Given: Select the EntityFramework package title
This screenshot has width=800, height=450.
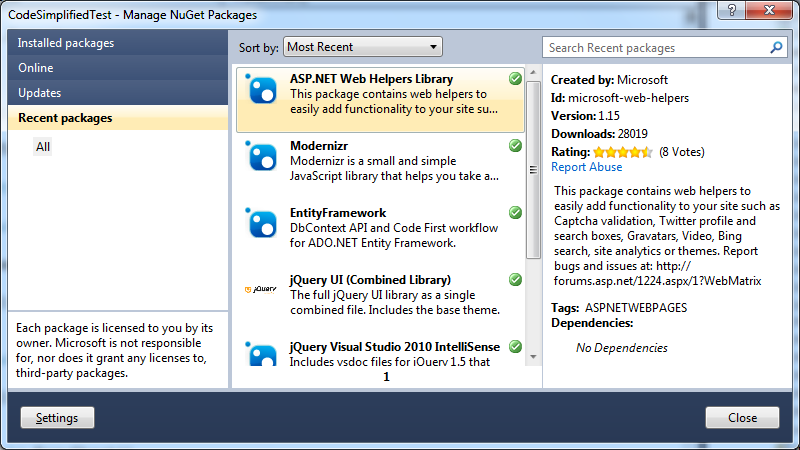Looking at the screenshot, I should coord(338,213).
